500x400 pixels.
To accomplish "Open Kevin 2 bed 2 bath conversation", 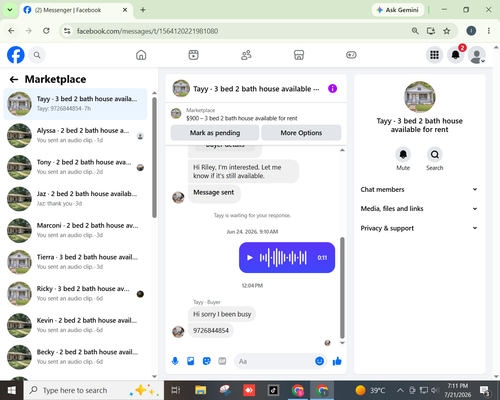I will [x=75, y=325].
